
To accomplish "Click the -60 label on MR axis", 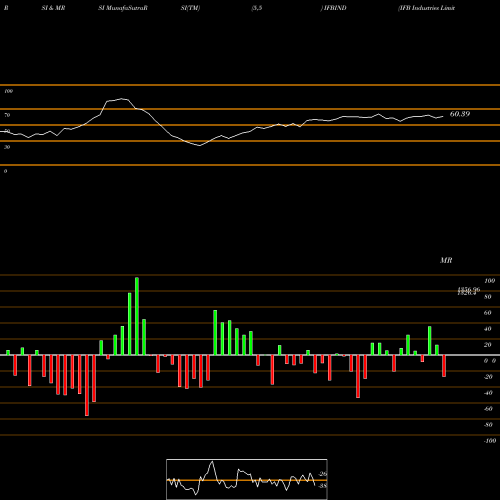I will coord(488,409).
